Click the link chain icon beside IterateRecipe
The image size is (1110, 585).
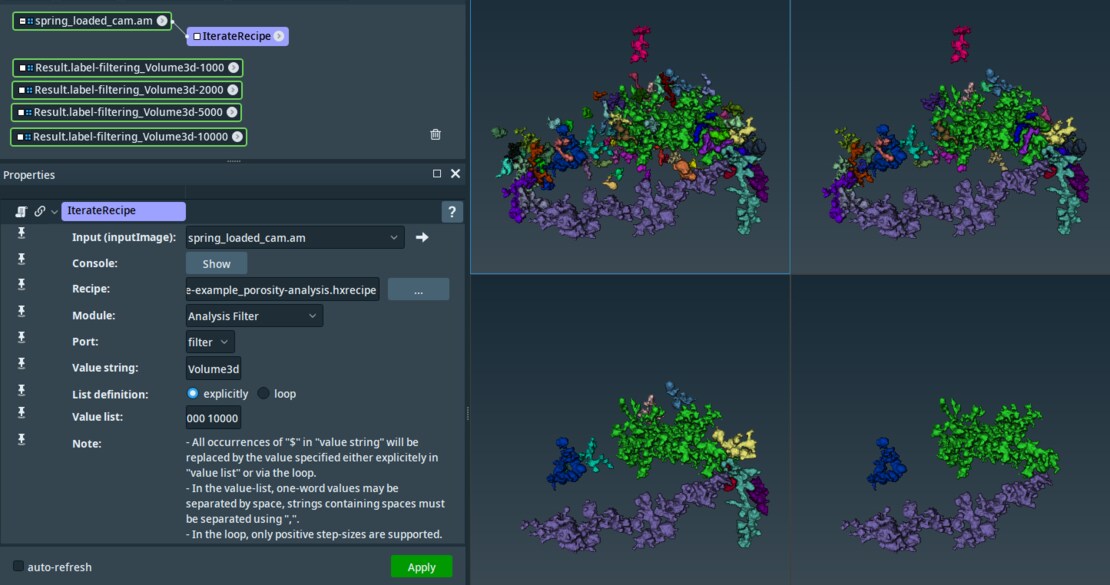(39, 211)
